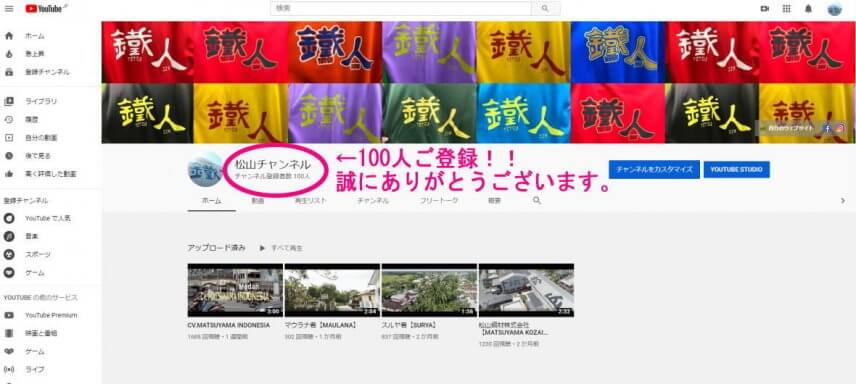Viewport: 856px width, 384px height.
Task: Open CV.MATSUYAMA INDONESIA video thumbnail
Action: pos(235,291)
